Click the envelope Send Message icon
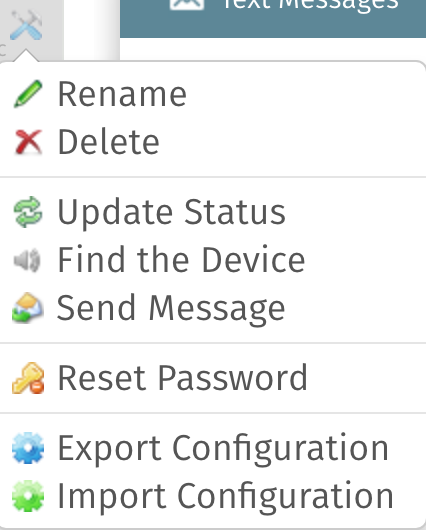The image size is (426, 530). point(28,308)
